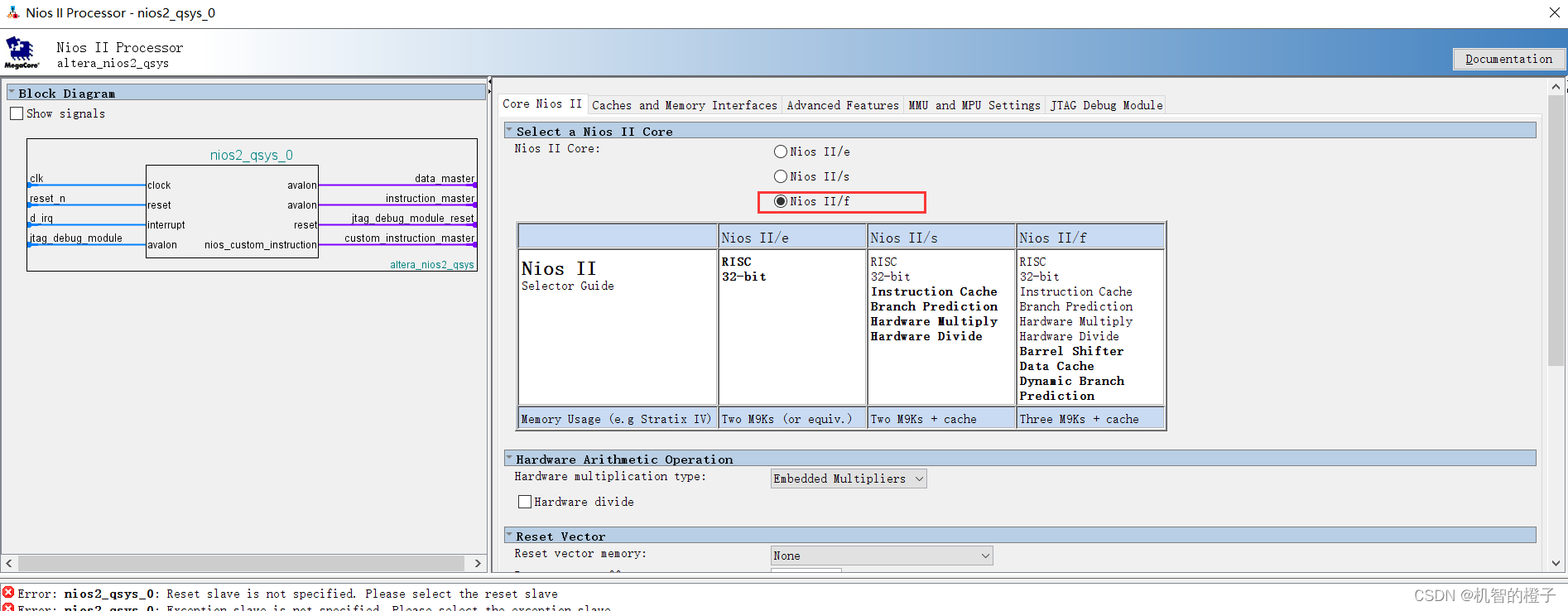
Task: Click the block diagram scroll left arrow
Action: coord(9,563)
